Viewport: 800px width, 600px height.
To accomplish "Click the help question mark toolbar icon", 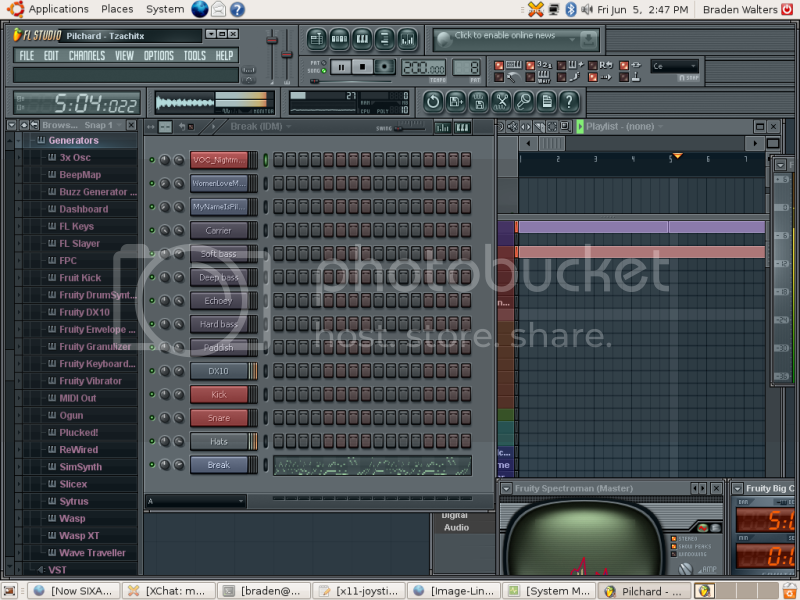I will pyautogui.click(x=569, y=101).
